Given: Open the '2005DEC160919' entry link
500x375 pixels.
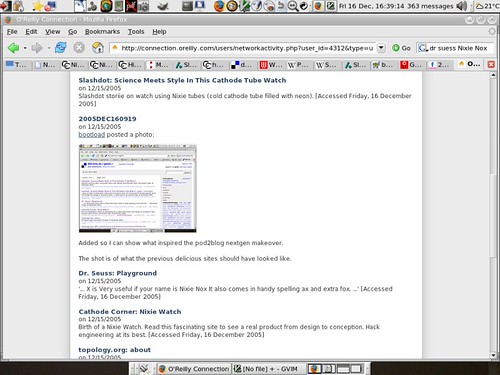Looking at the screenshot, I should 107,119.
